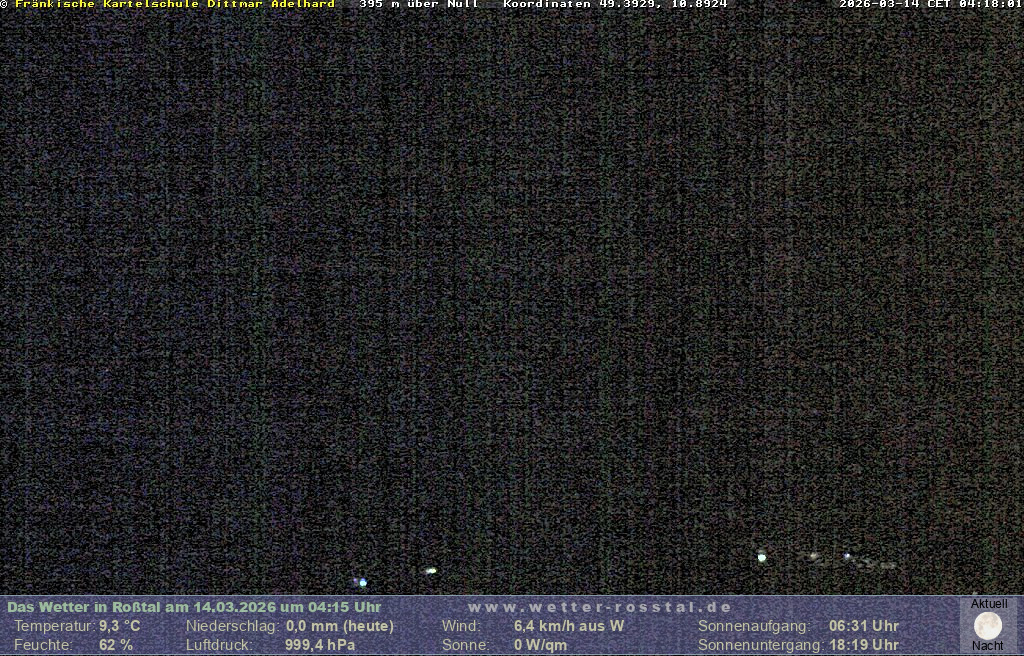Click the Sonne value 0 W/qm
Viewport: 1024px width, 656px height.
coord(540,645)
